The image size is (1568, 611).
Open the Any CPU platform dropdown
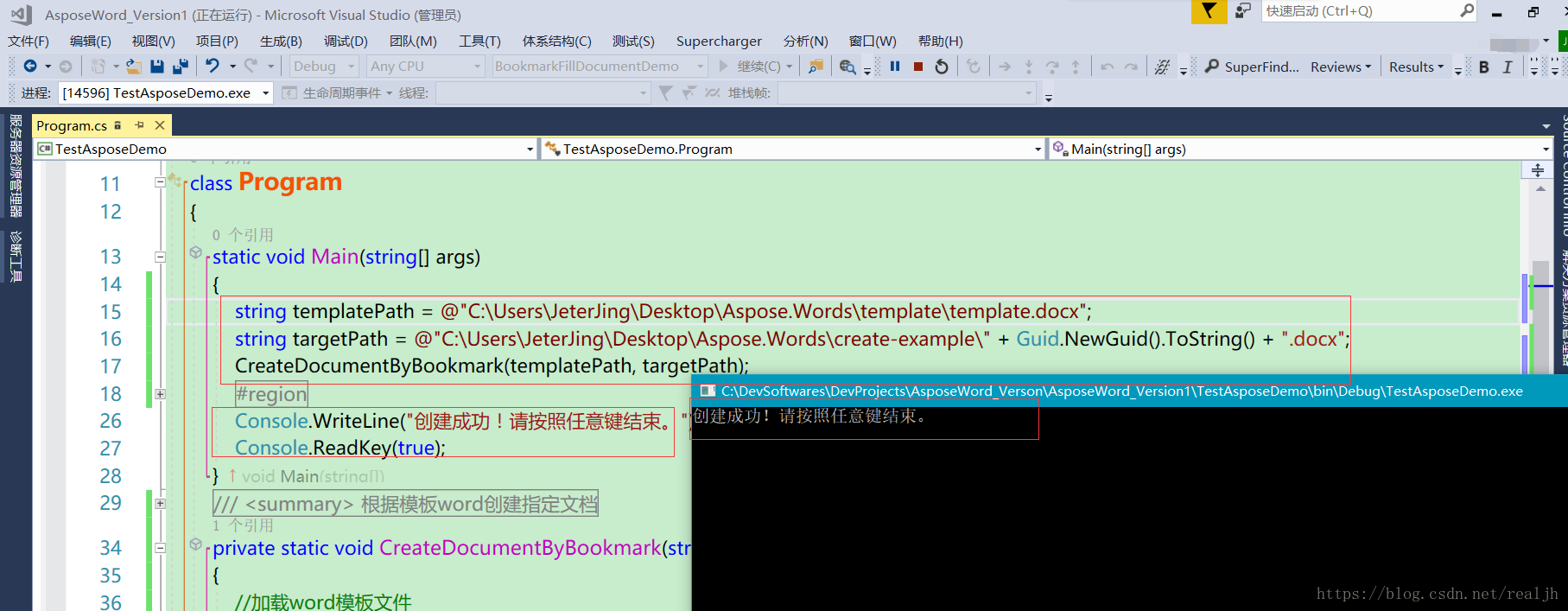pyautogui.click(x=425, y=67)
